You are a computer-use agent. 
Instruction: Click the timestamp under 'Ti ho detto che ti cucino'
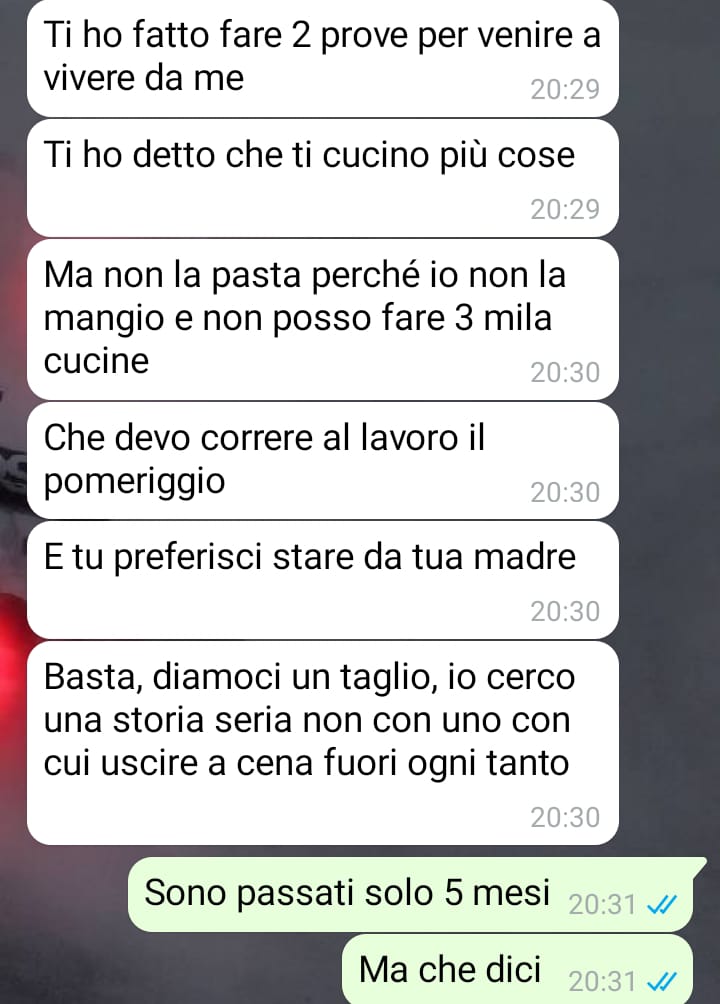click(565, 209)
